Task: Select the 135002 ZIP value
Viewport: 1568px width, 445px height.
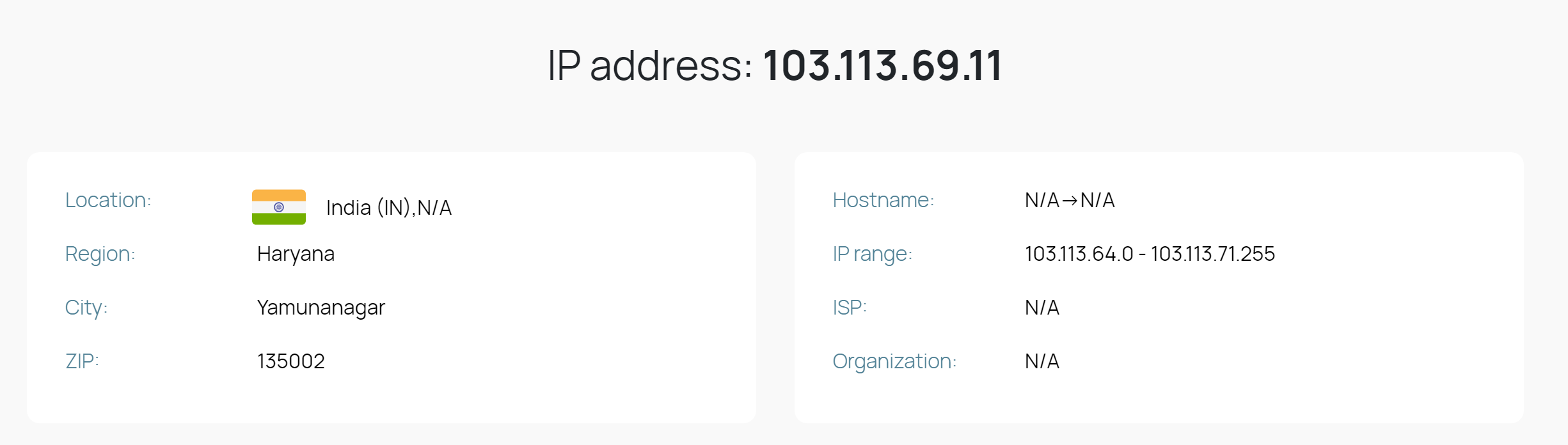Action: [291, 361]
